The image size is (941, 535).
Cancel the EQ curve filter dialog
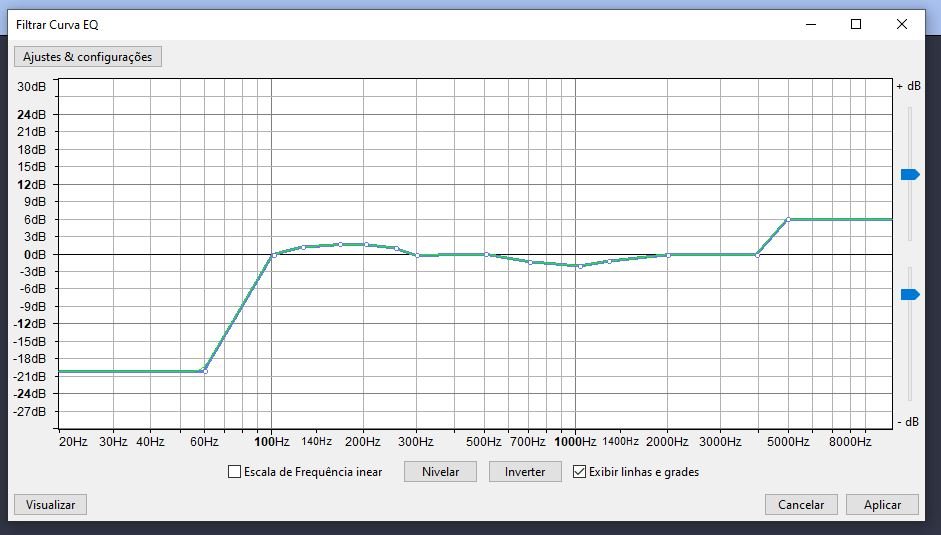click(x=801, y=505)
